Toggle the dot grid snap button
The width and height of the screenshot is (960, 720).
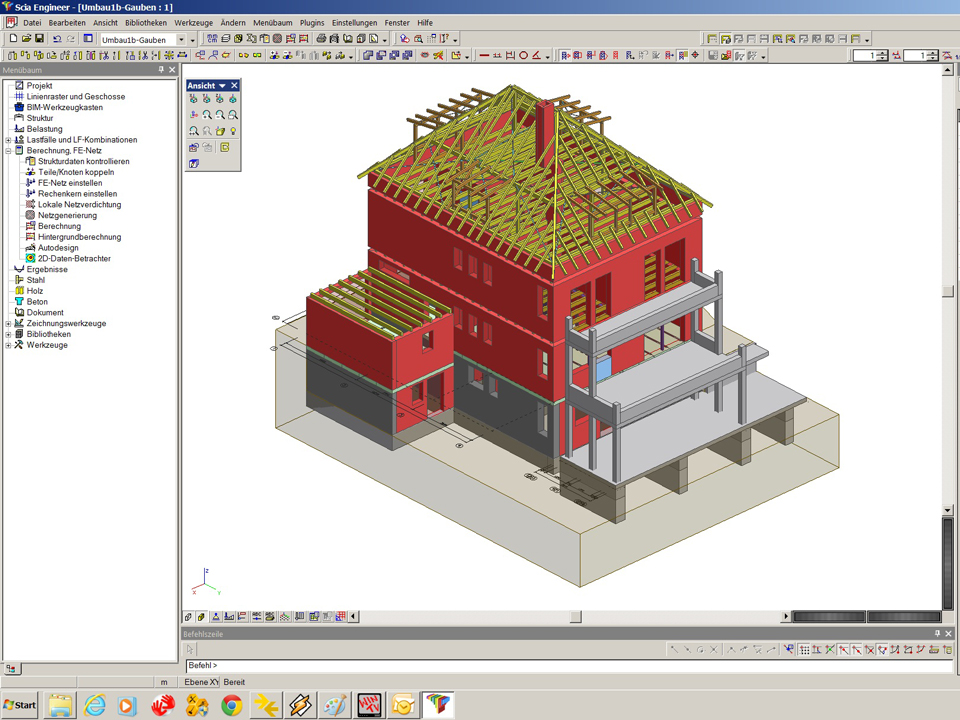(804, 650)
